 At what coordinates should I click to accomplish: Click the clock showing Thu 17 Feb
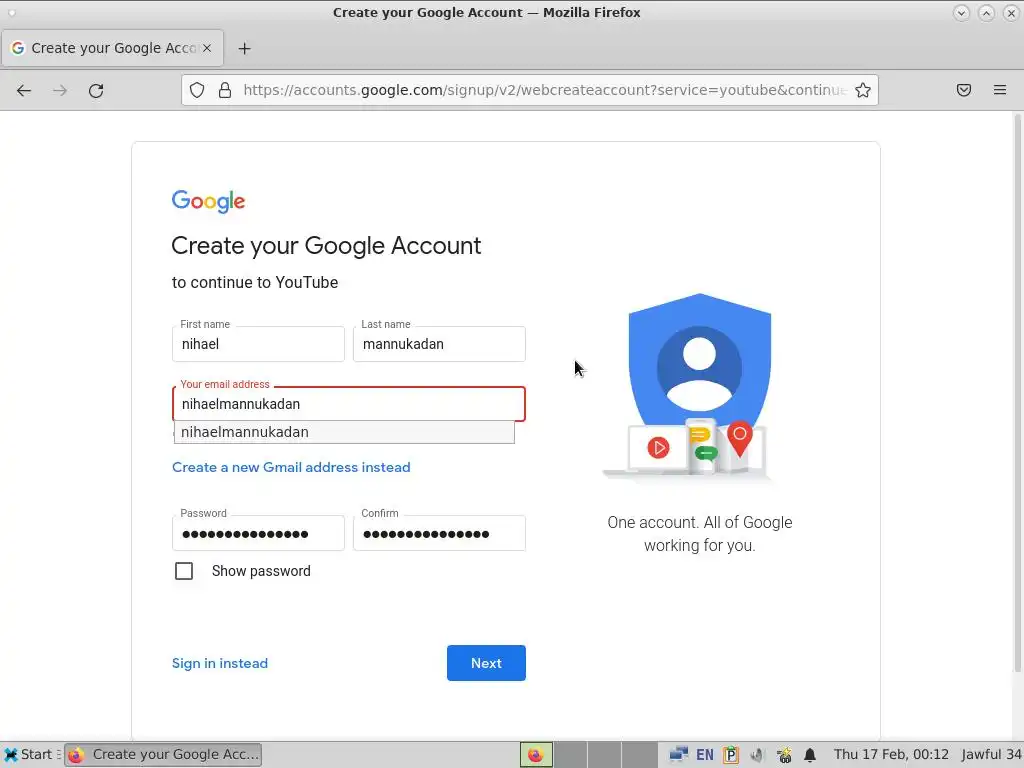coord(891,755)
